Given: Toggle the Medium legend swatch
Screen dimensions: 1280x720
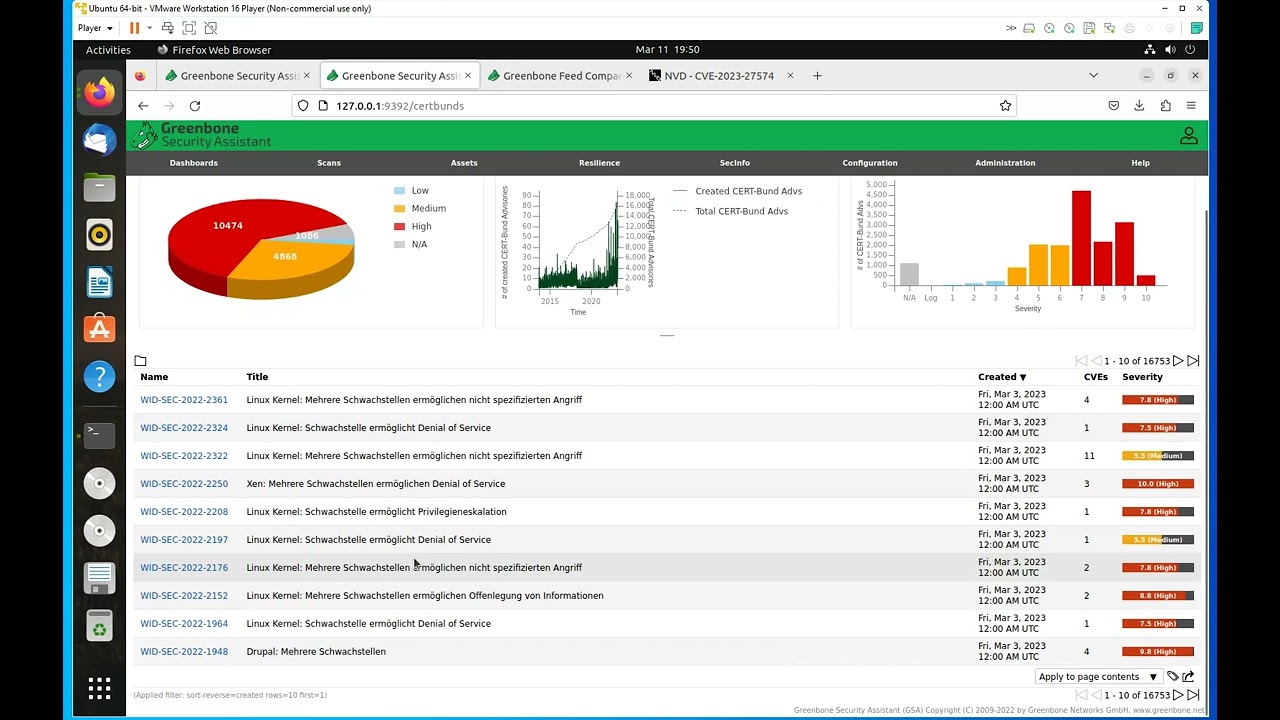Looking at the screenshot, I should tap(399, 208).
